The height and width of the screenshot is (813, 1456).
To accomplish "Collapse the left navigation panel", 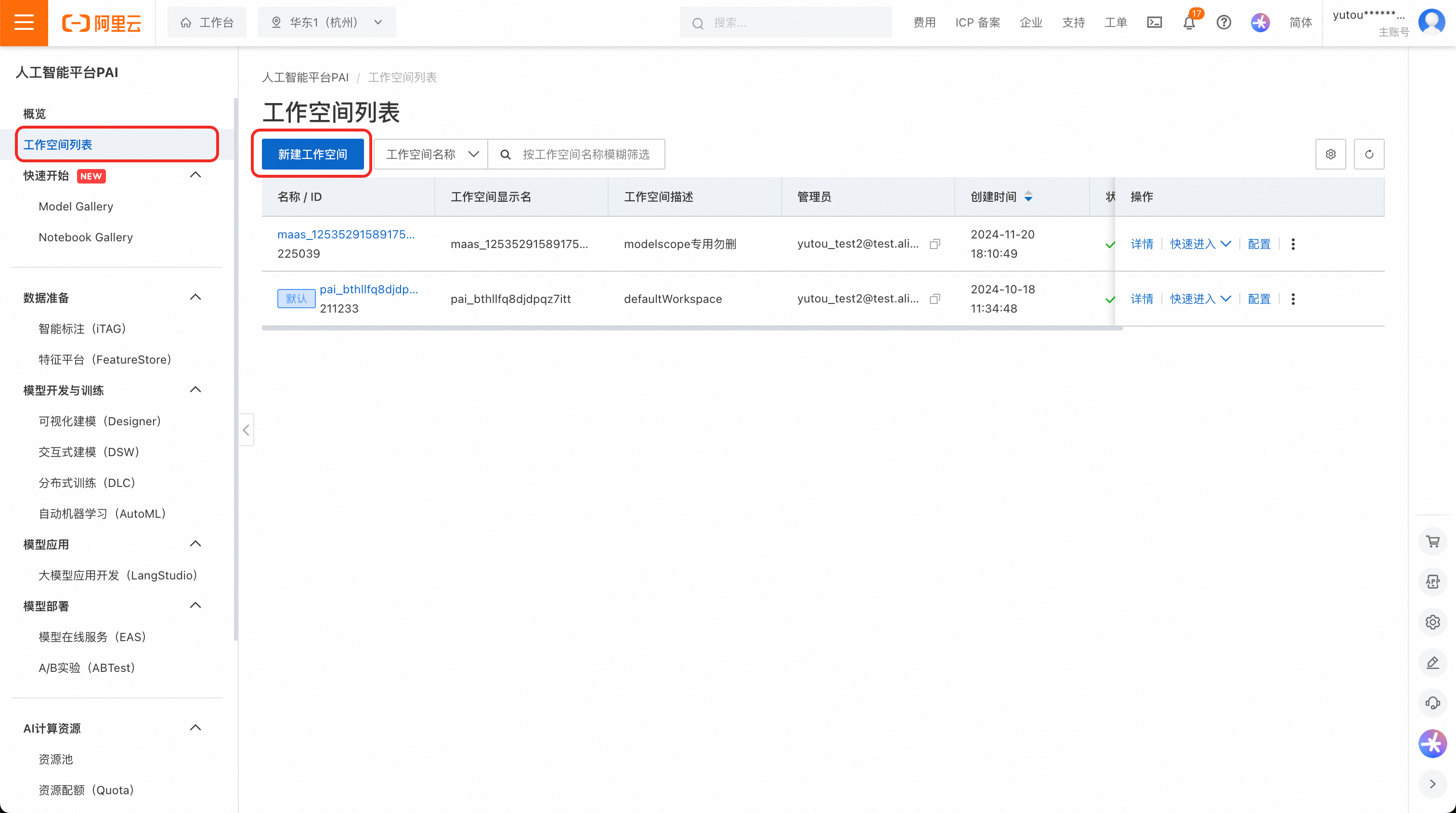I will pos(246,430).
